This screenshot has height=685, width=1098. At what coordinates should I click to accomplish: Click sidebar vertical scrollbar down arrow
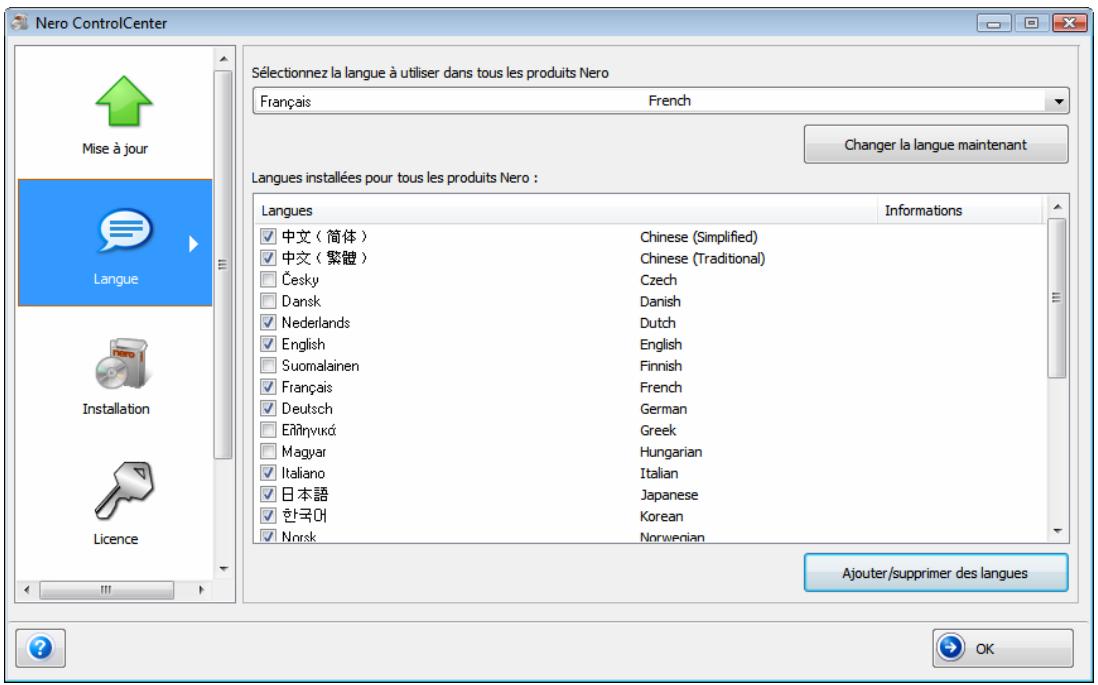click(223, 569)
